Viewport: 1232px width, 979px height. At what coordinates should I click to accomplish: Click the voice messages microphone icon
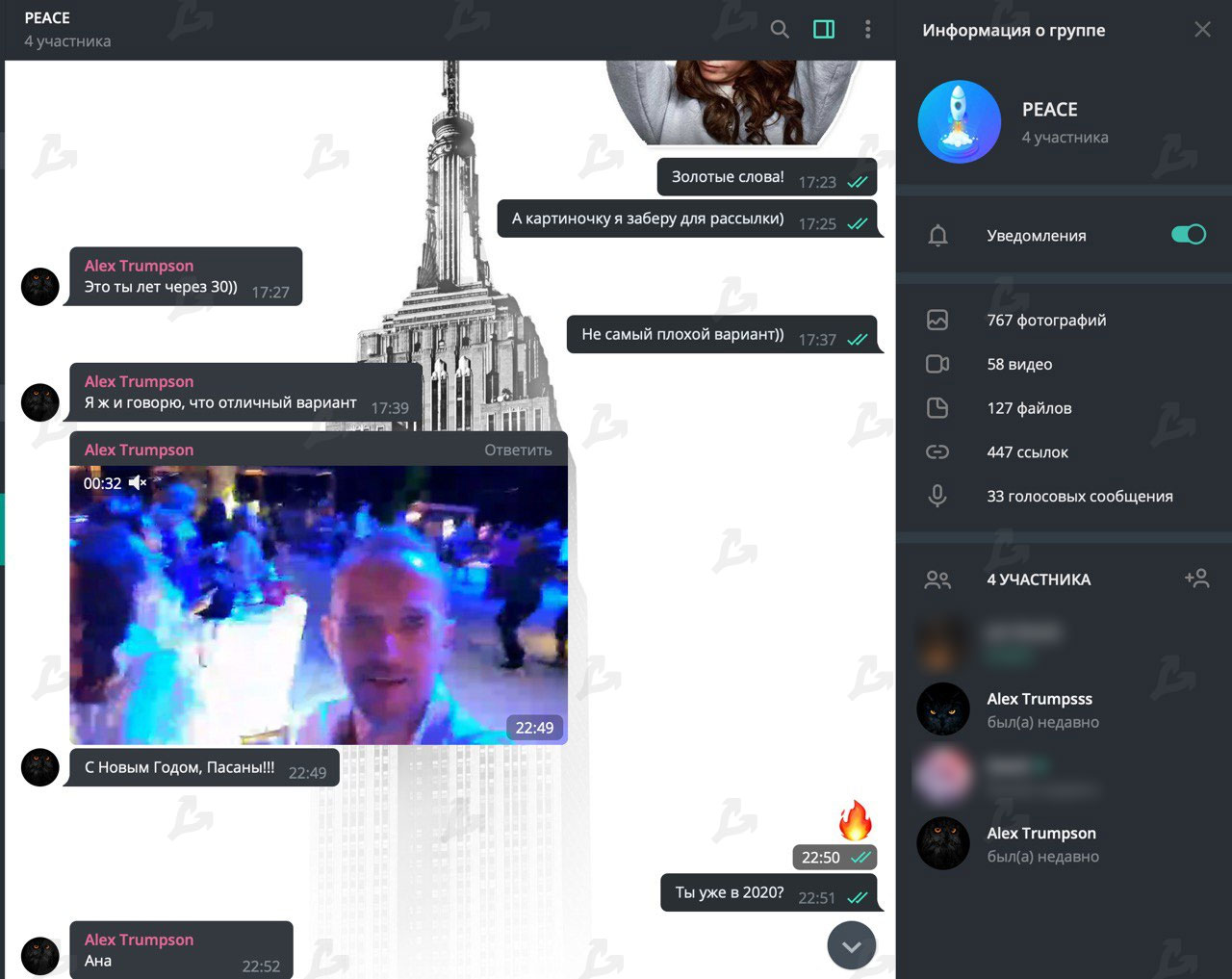click(x=937, y=496)
